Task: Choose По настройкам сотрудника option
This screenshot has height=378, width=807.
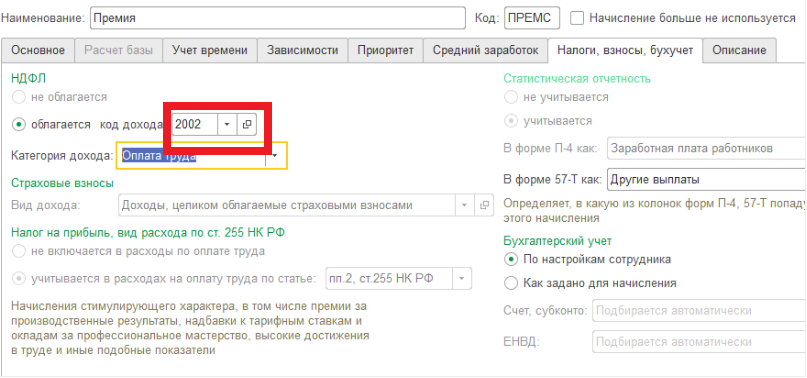Action: coord(511,259)
